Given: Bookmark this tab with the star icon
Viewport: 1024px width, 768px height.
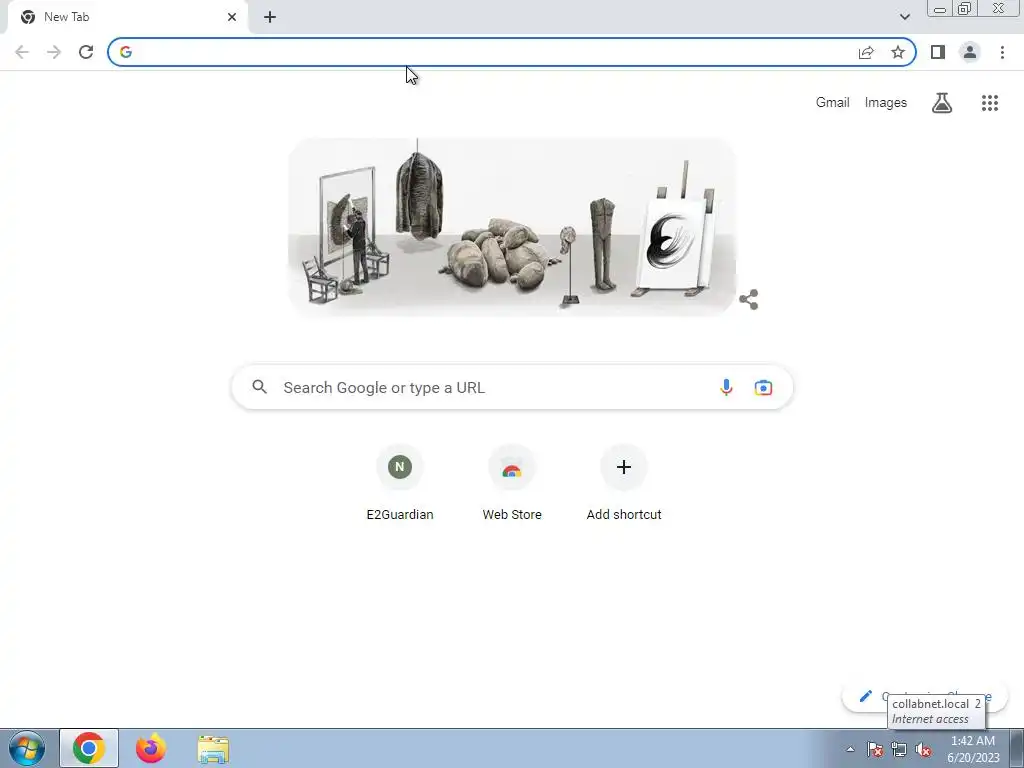Looking at the screenshot, I should coord(898,52).
